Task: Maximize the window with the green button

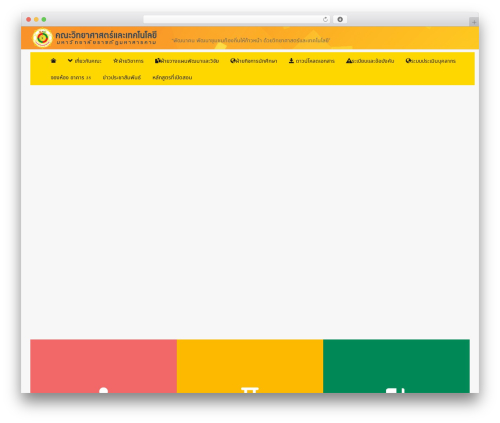Action: (44, 19)
